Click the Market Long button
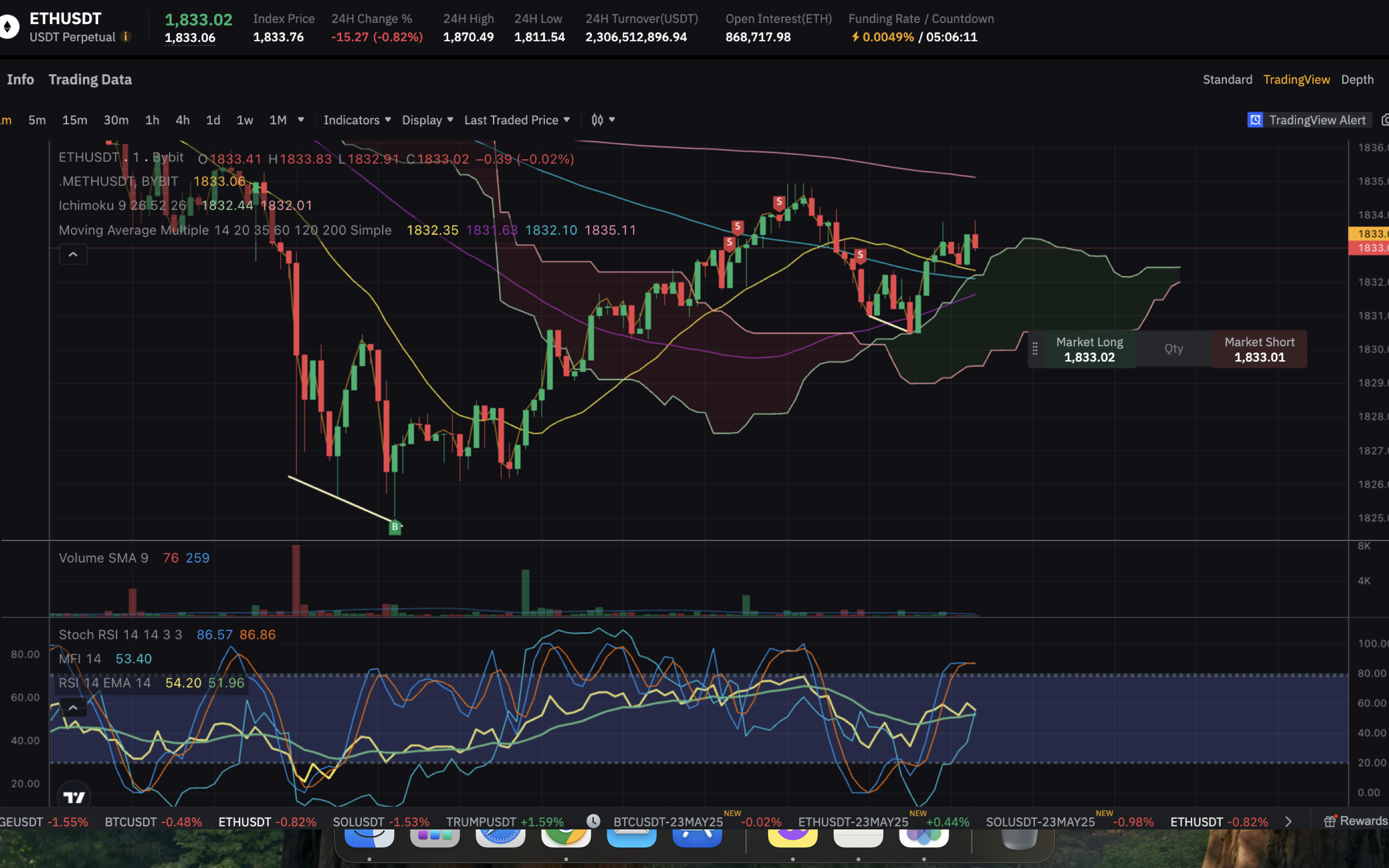Image resolution: width=1389 pixels, height=868 pixels. coord(1089,349)
